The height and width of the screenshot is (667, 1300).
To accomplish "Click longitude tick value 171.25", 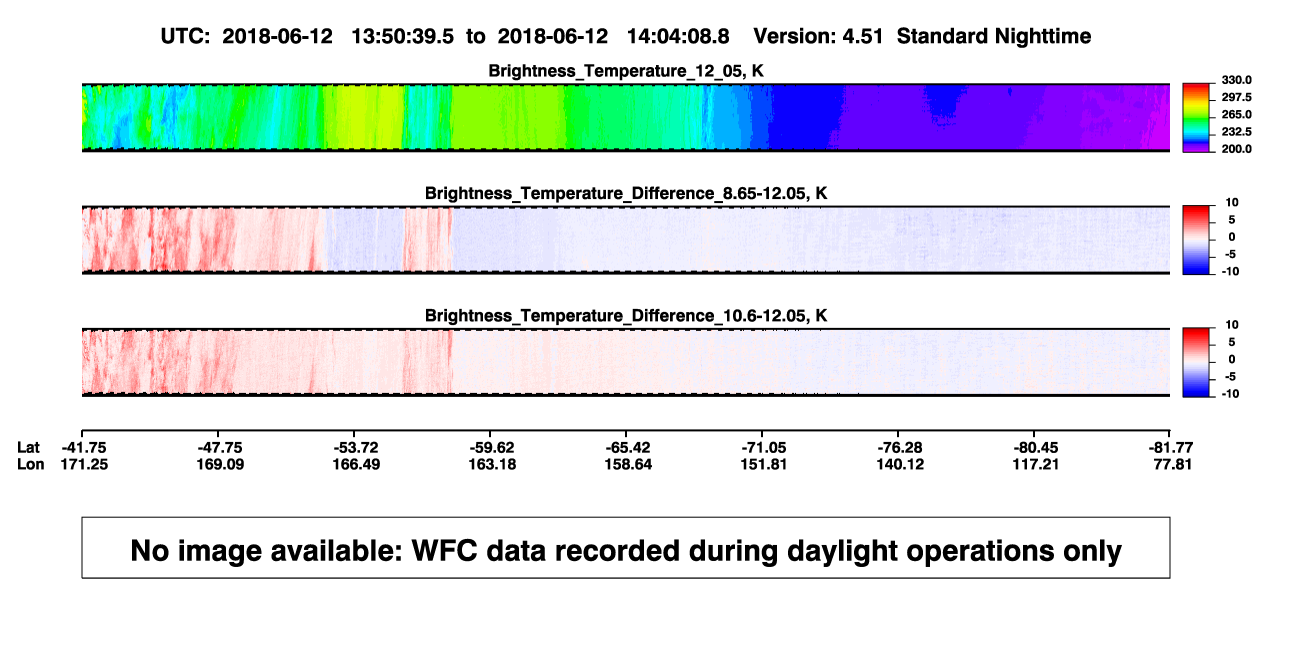I will click(x=83, y=464).
